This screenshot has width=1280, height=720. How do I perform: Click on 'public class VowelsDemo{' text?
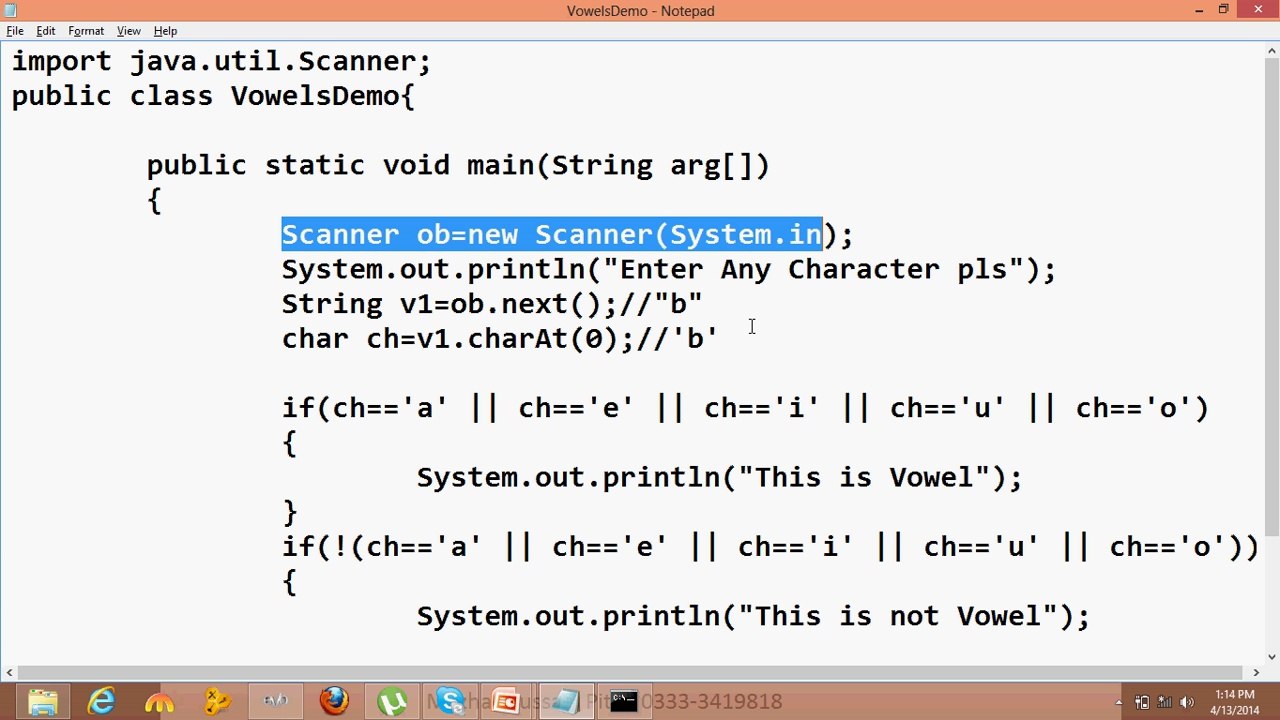coord(213,97)
